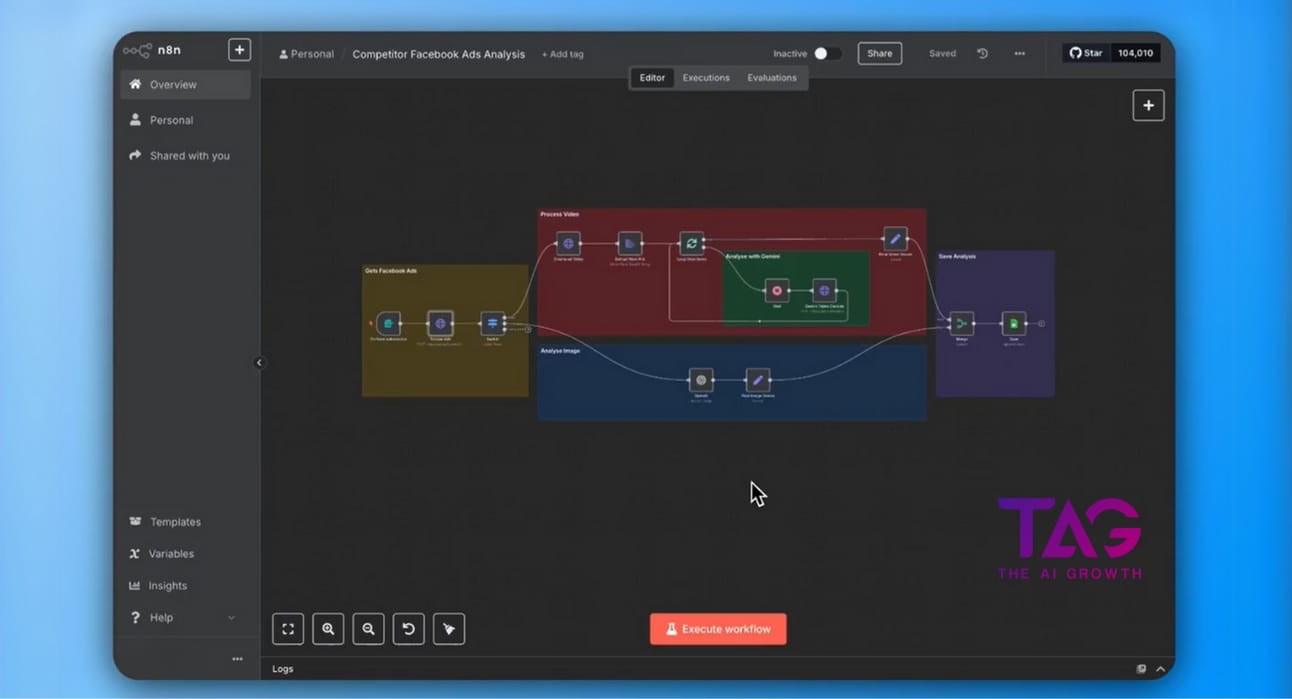Screen dimensions: 1292x699
Task: Click the Analyse Image sticky note title
Action: tap(560, 351)
